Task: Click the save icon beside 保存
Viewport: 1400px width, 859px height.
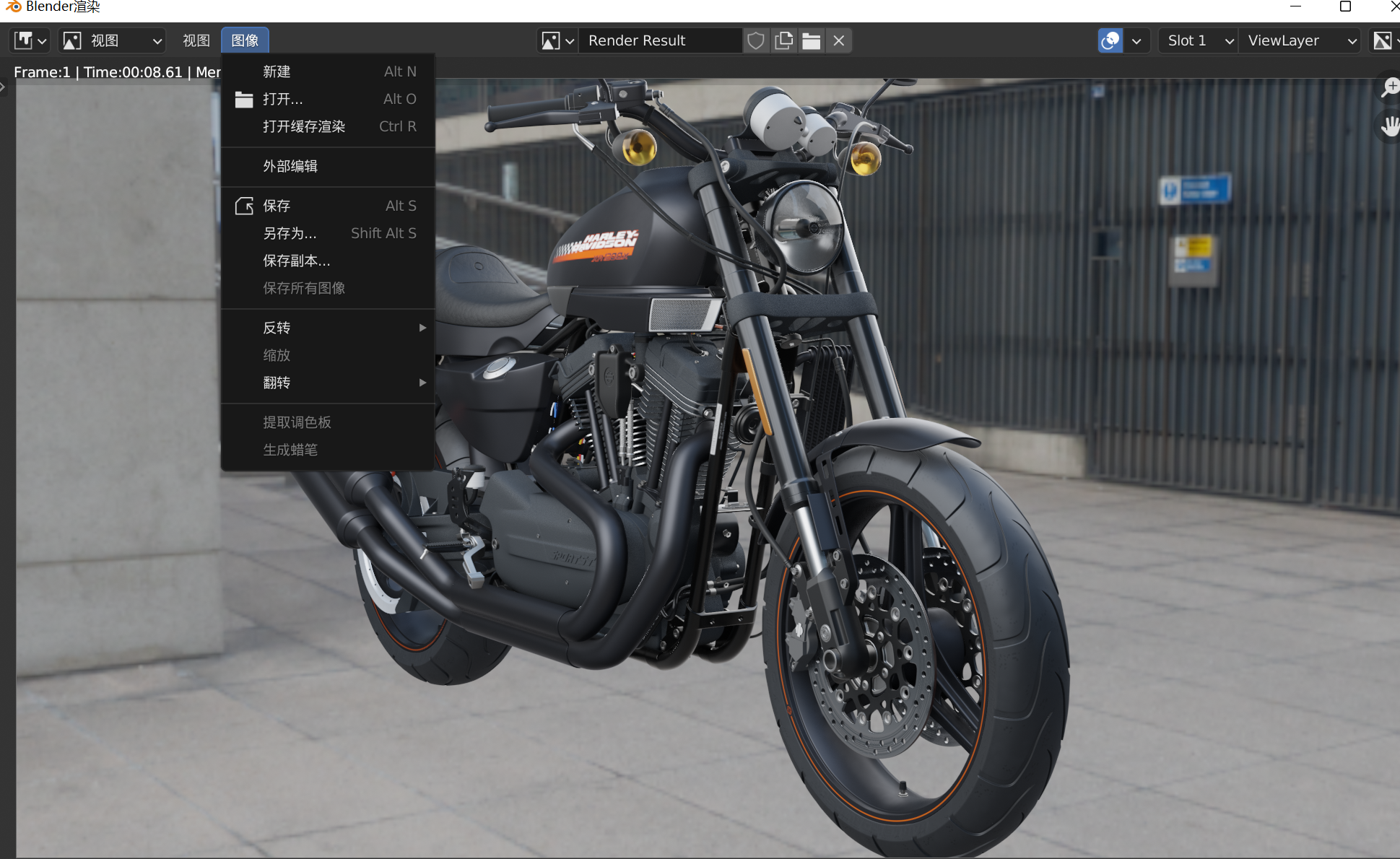Action: coord(244,206)
